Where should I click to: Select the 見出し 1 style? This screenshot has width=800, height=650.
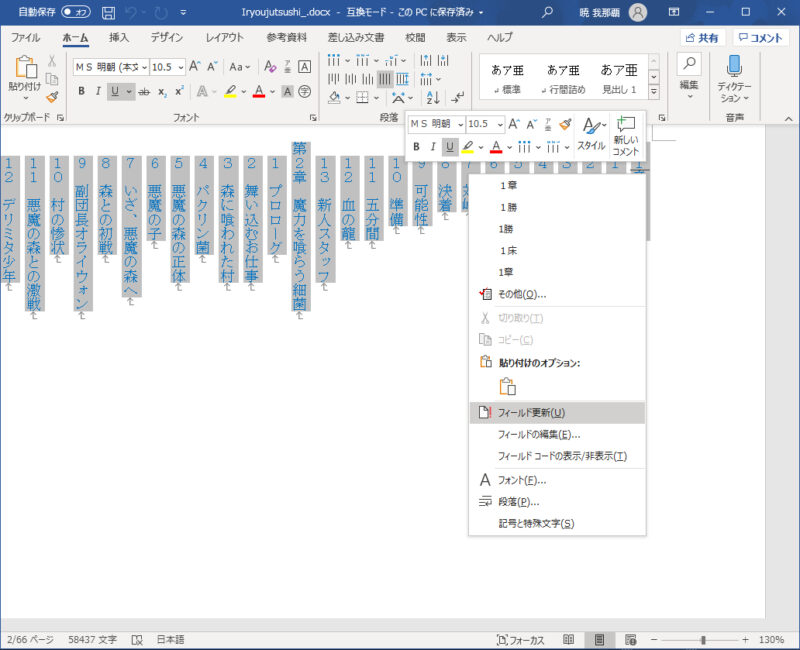pos(619,78)
